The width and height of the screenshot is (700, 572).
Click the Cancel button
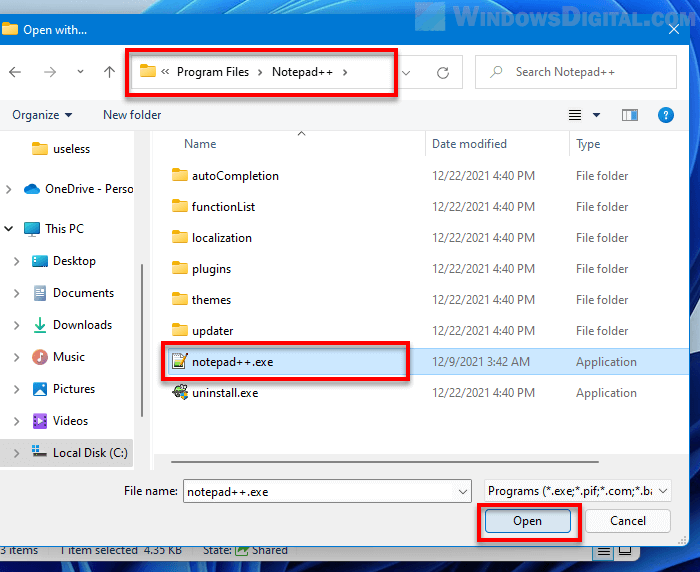point(628,521)
